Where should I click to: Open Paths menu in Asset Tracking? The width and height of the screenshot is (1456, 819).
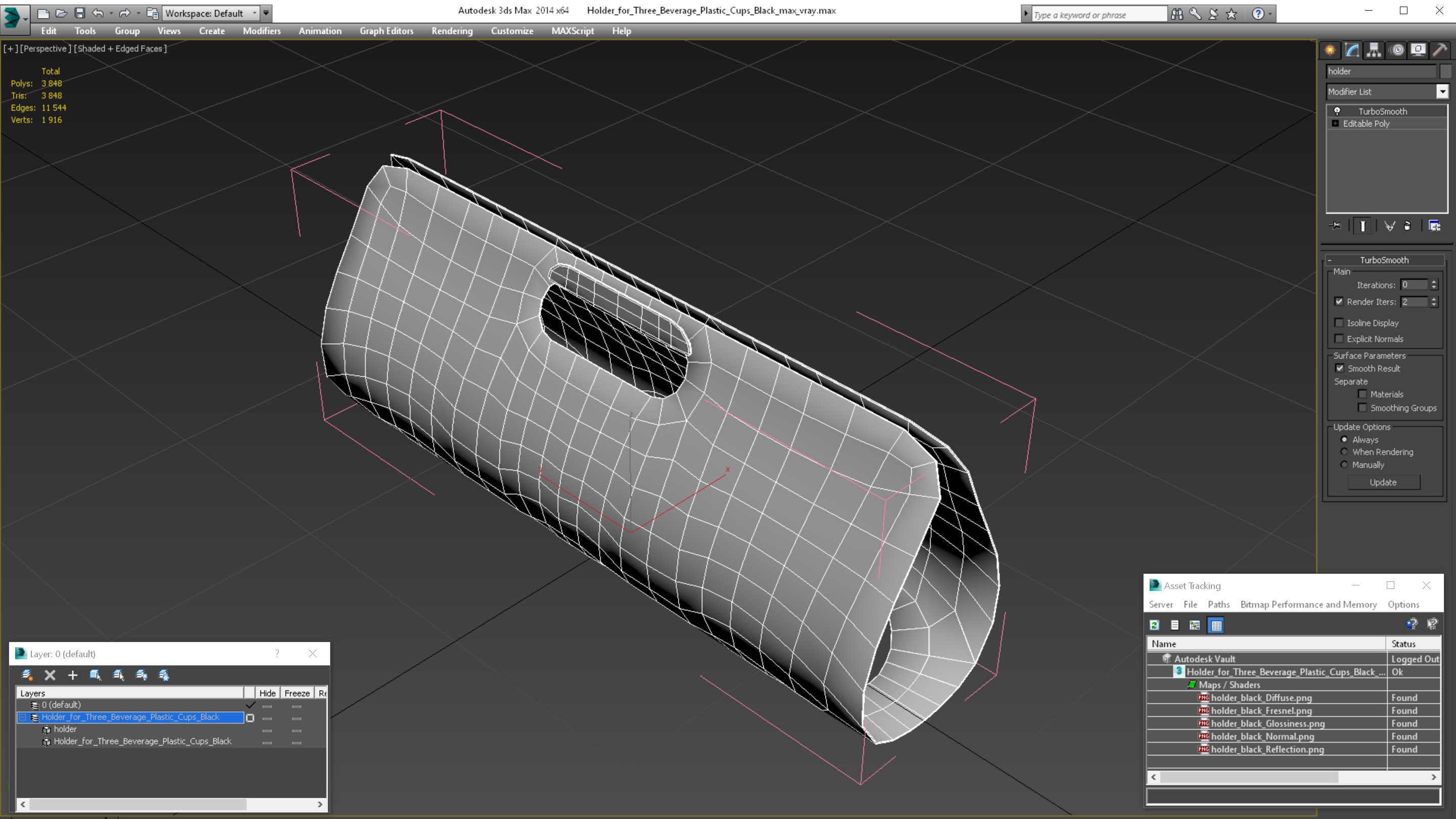point(1218,605)
